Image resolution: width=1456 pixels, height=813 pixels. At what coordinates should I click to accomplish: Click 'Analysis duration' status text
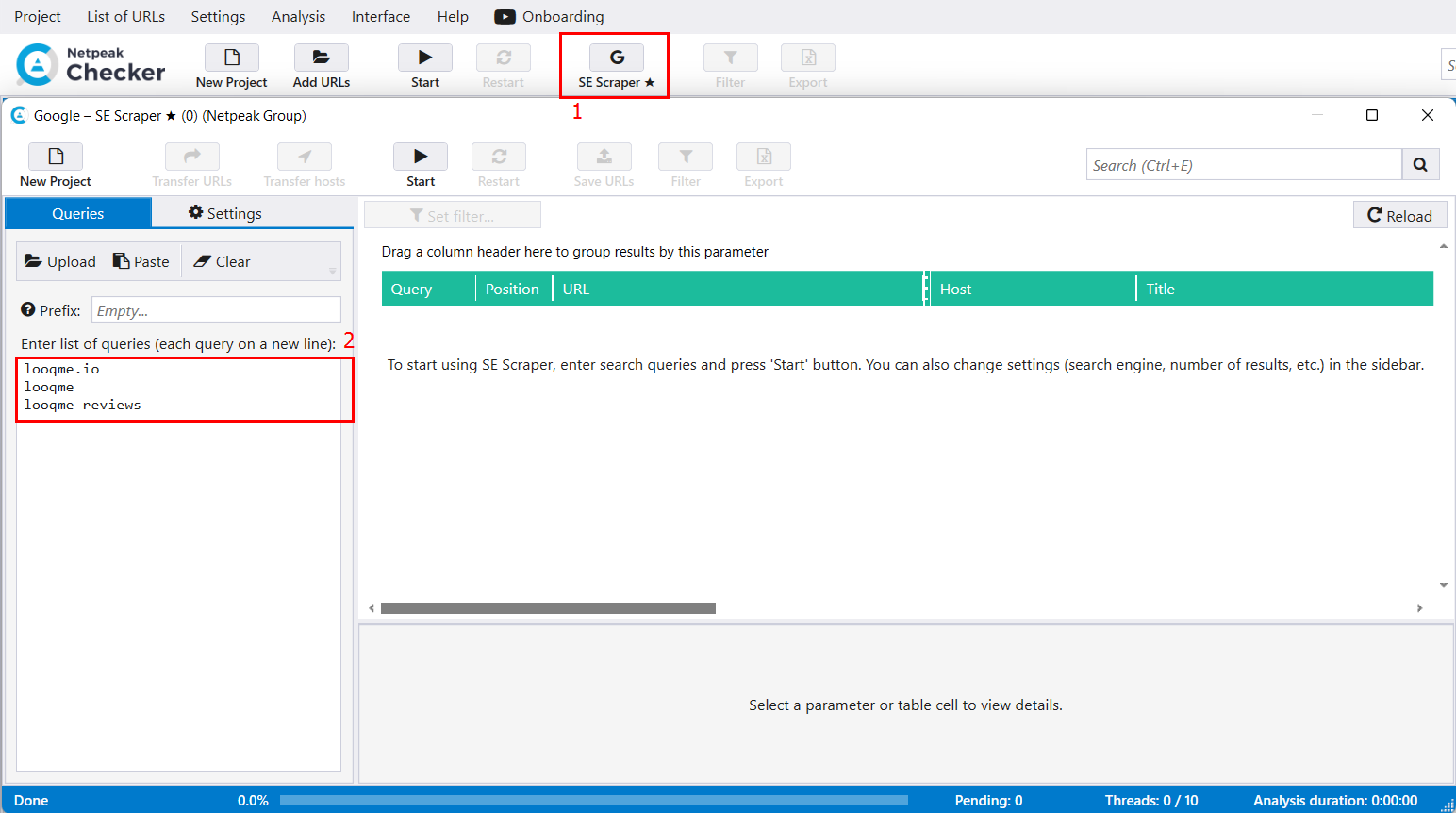(1335, 800)
